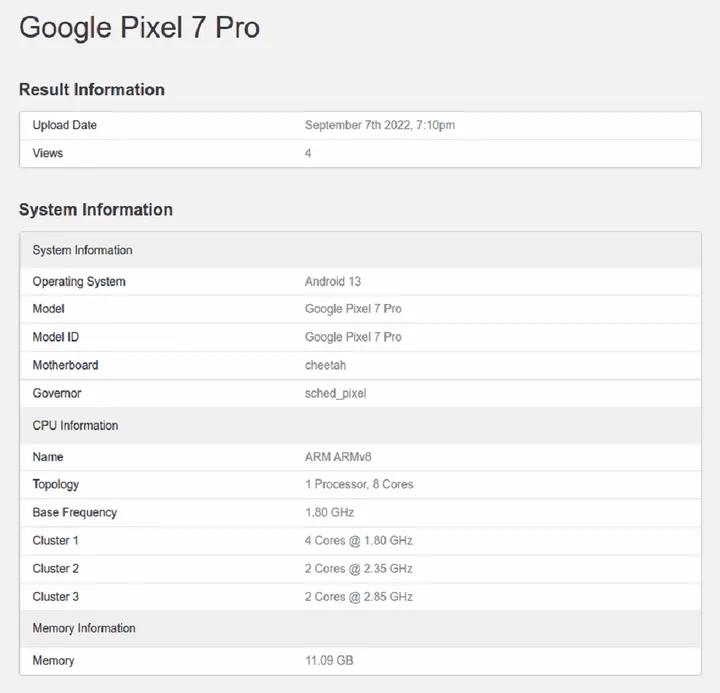Click the 11.09 GB memory value

point(329,661)
